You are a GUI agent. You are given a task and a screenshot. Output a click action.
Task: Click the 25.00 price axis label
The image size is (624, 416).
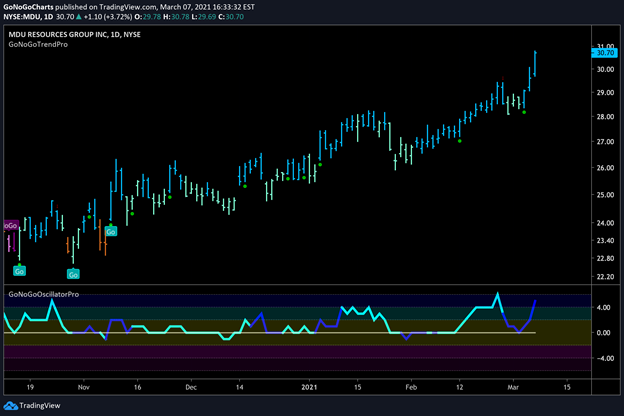[605, 195]
